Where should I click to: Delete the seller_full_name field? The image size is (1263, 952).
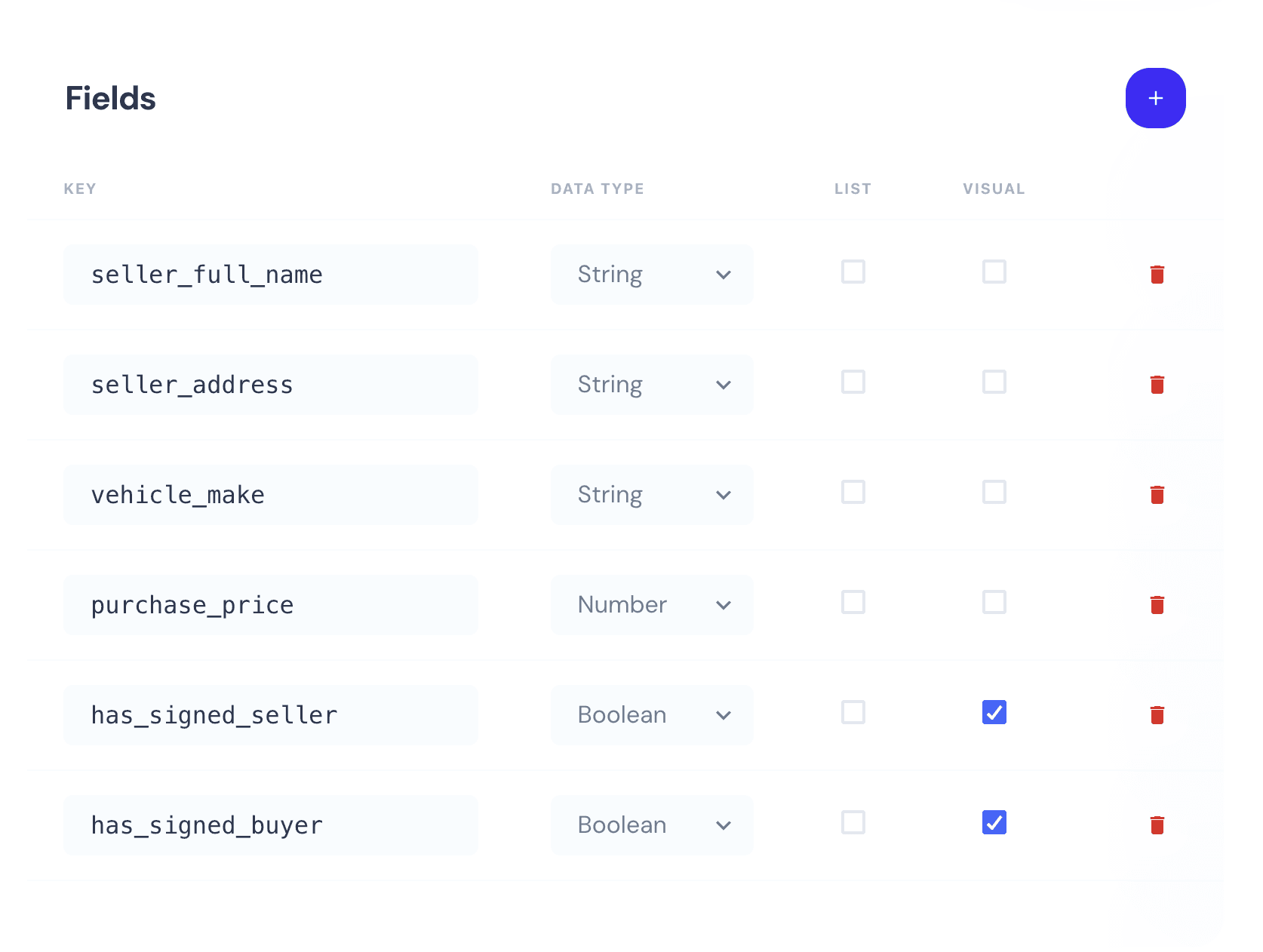1159,275
